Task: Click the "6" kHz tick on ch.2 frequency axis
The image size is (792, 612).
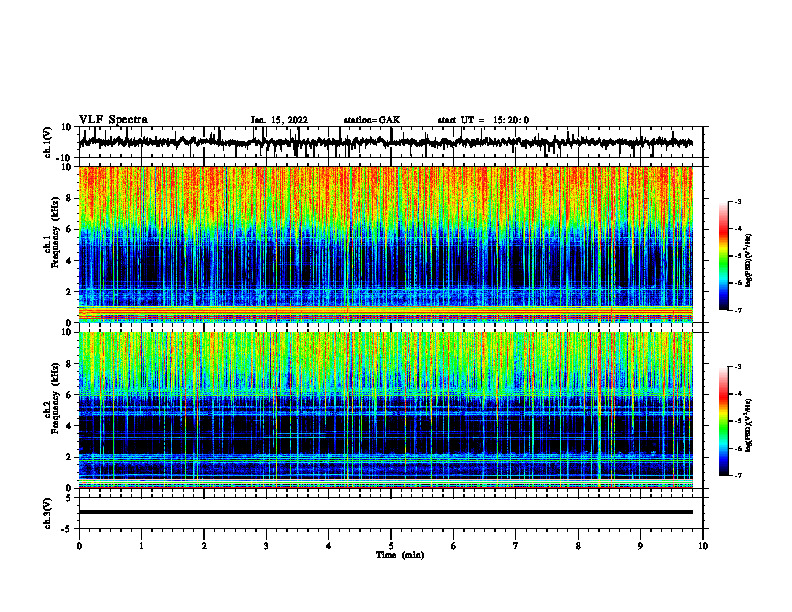Action: (x=70, y=394)
